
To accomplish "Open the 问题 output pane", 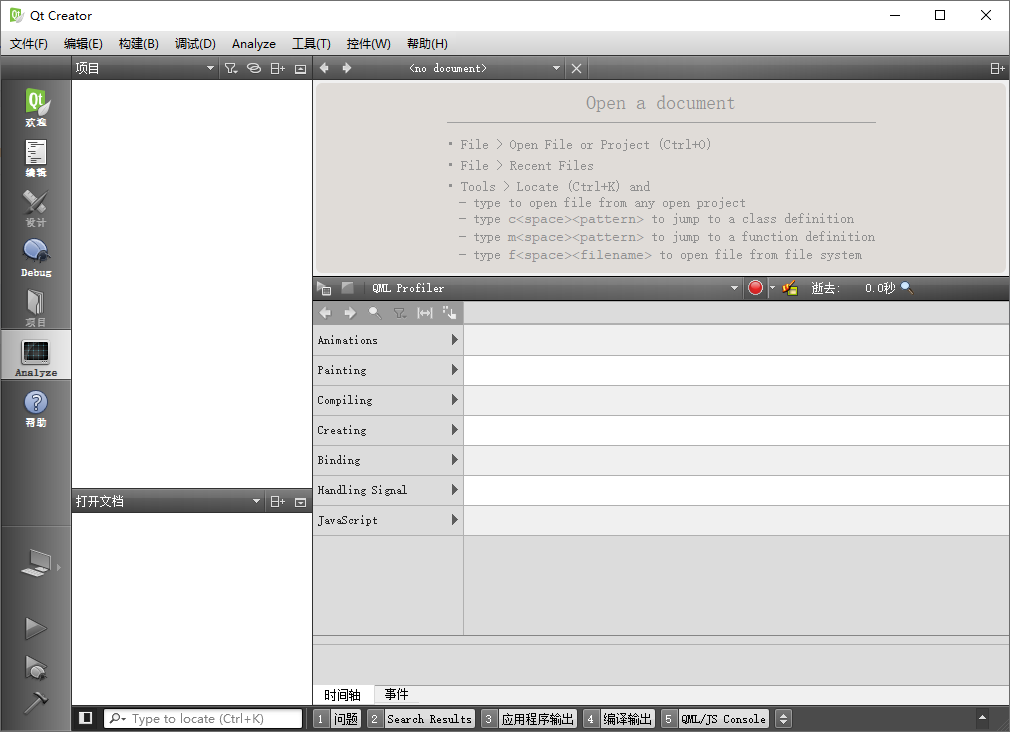I will point(337,718).
